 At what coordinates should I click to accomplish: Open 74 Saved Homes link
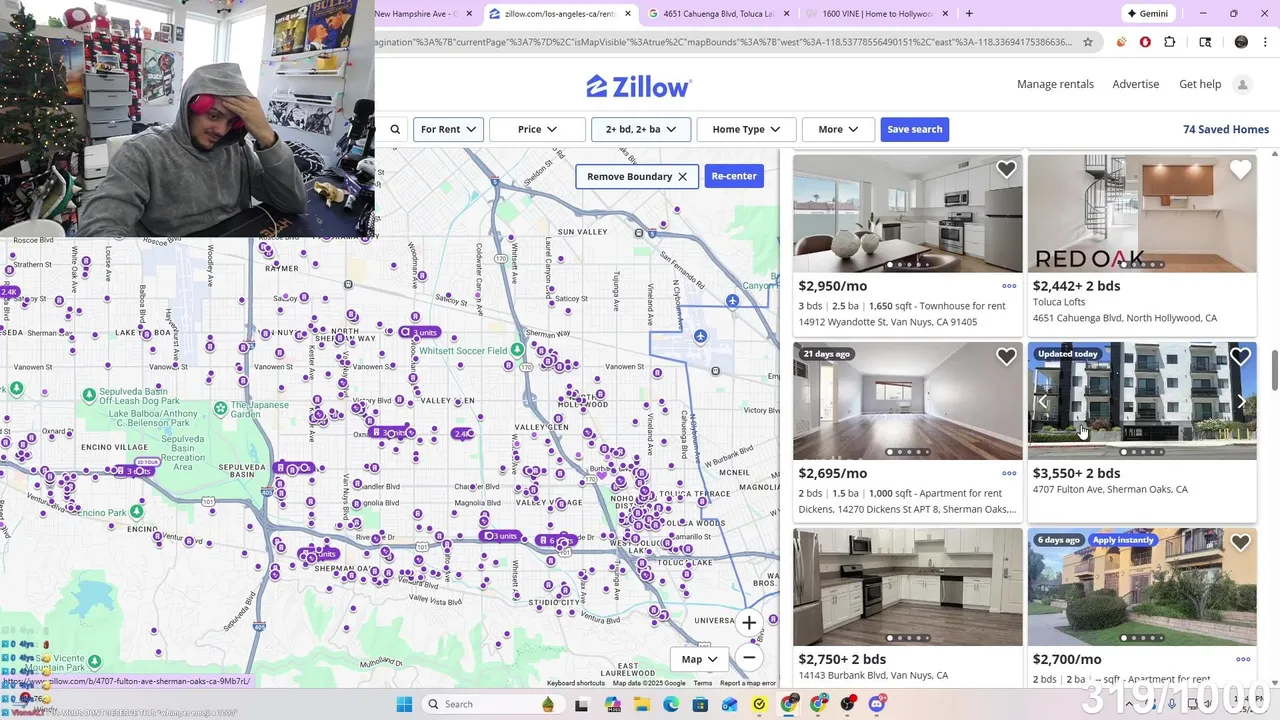click(1226, 129)
